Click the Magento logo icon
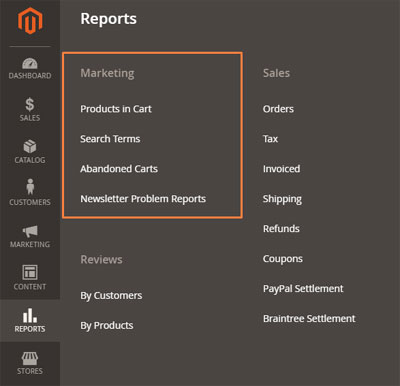Screen dimensions: 400x386 [30, 21]
